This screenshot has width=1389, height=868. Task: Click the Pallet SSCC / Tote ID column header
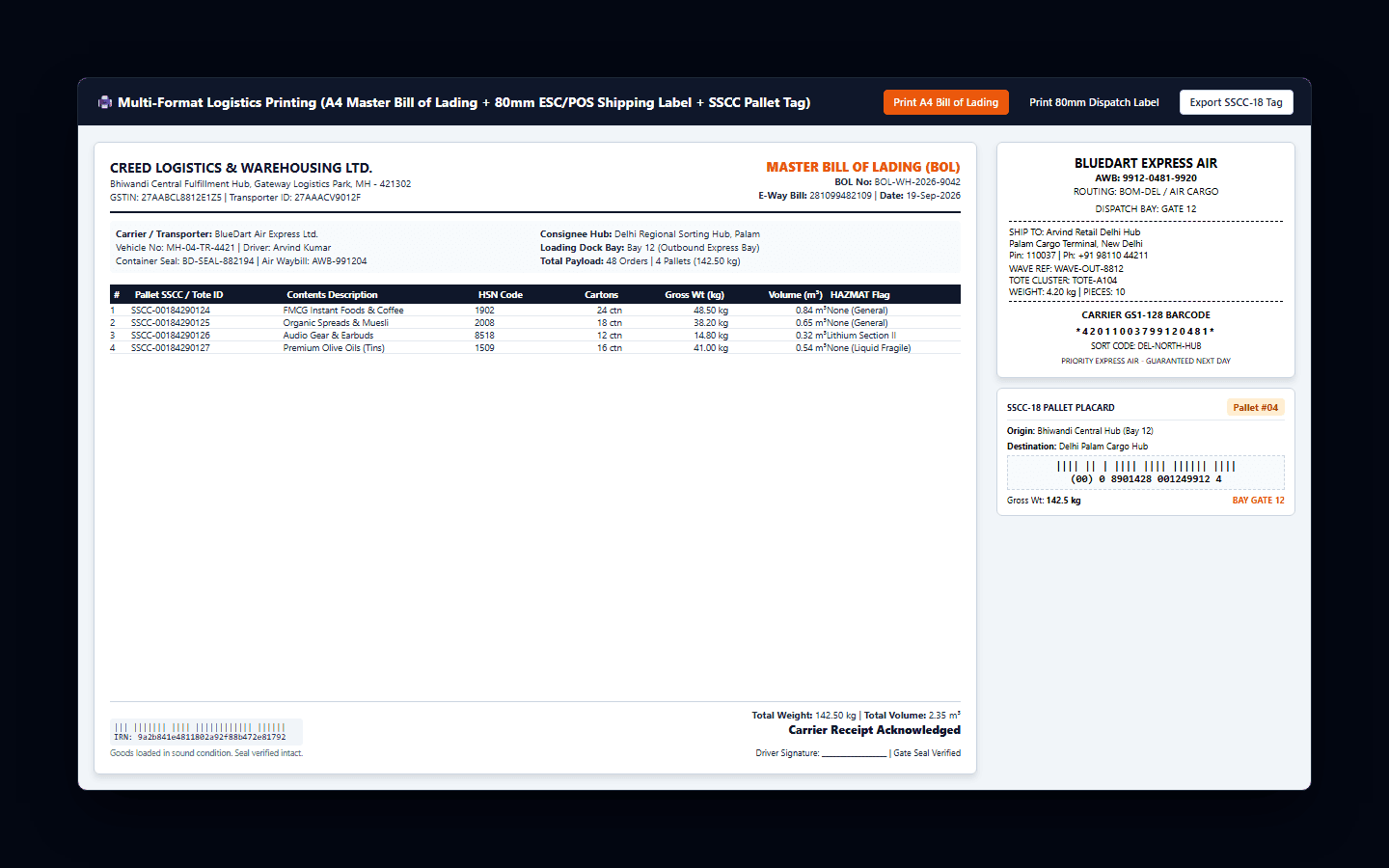[x=178, y=295]
